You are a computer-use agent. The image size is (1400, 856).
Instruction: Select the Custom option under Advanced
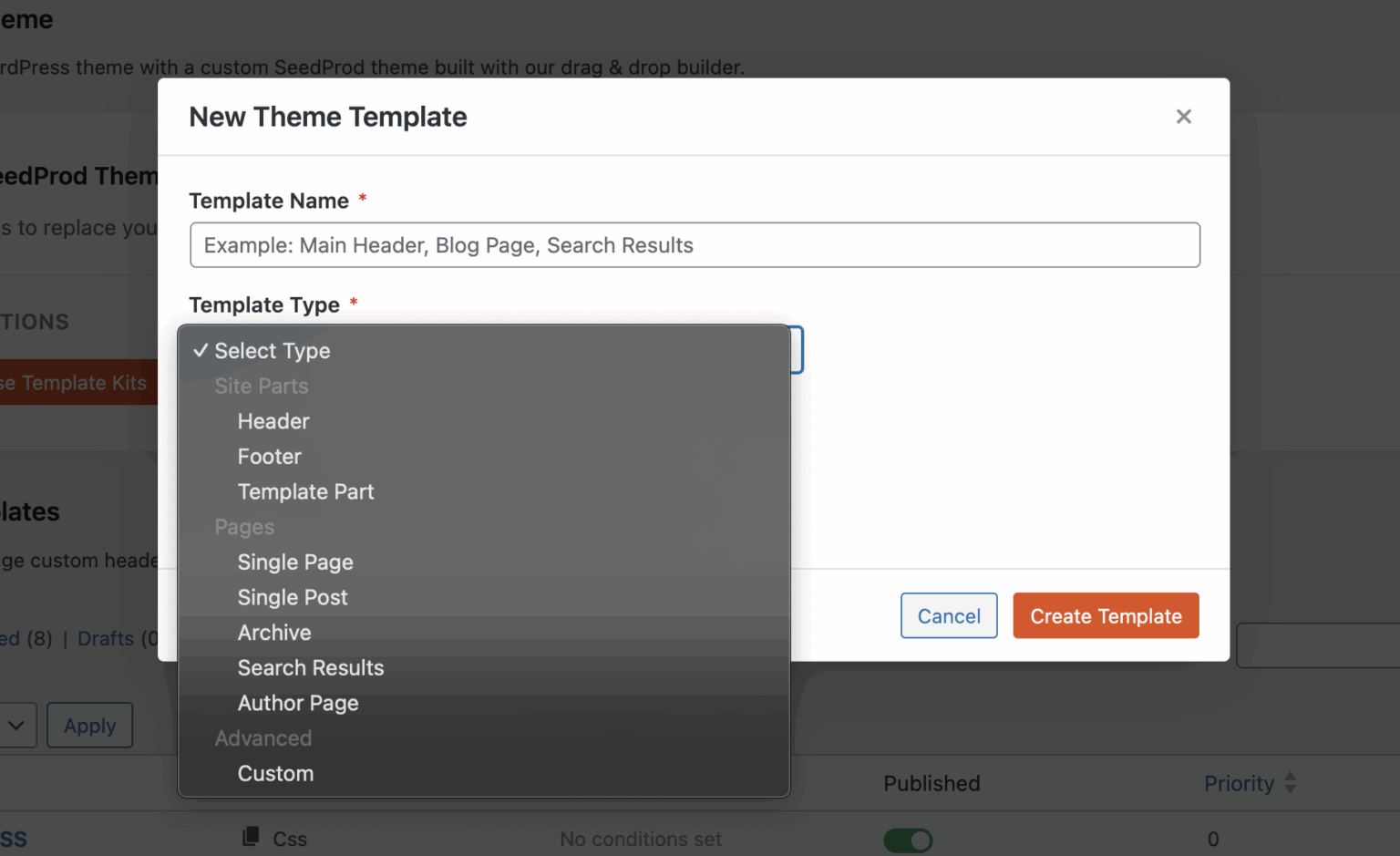275,773
